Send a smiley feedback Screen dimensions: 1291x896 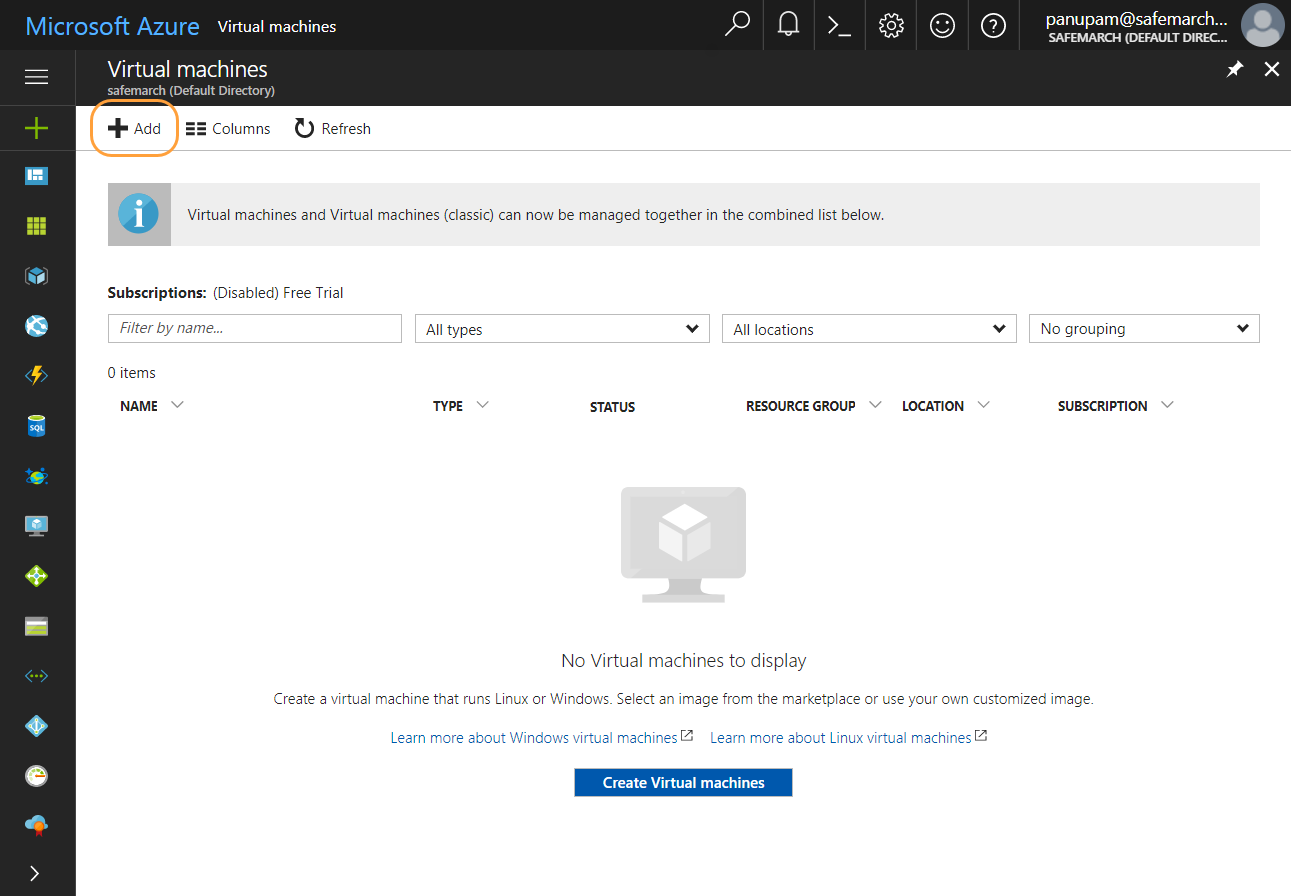click(941, 25)
